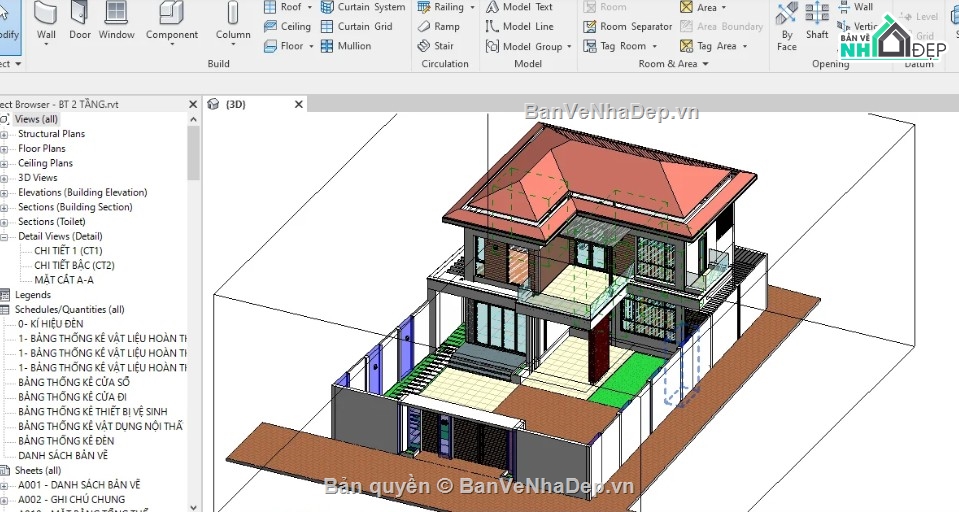Expand Elevations (Building Elevation) node

coord(4,193)
